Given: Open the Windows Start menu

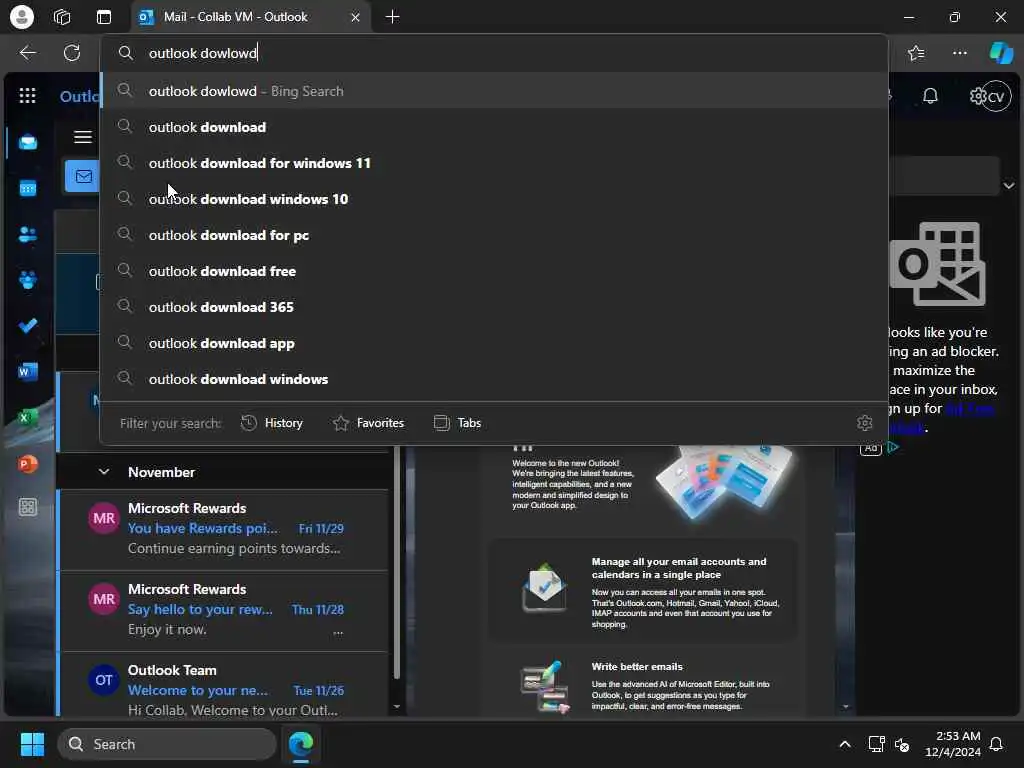Looking at the screenshot, I should (32, 744).
